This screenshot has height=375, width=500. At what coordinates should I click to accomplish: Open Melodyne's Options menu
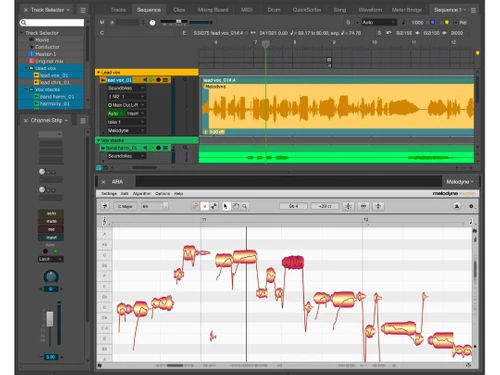point(163,194)
